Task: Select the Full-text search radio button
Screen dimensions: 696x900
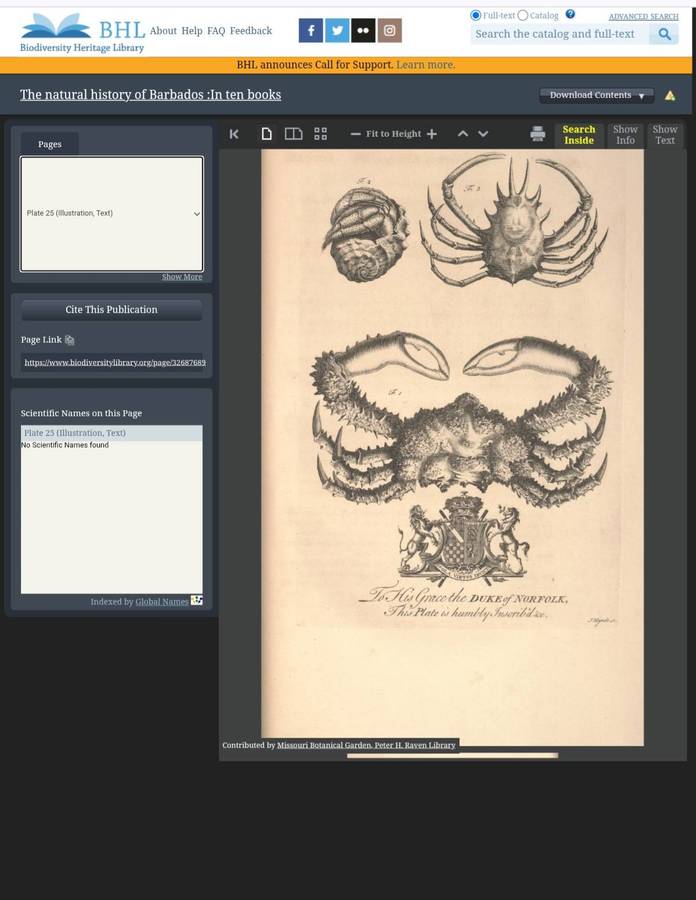Action: 475,15
